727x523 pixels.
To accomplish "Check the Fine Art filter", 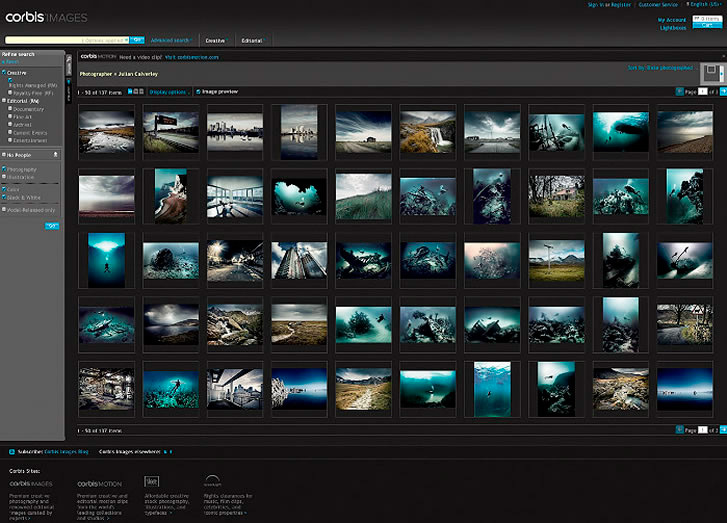I will (x=10, y=117).
